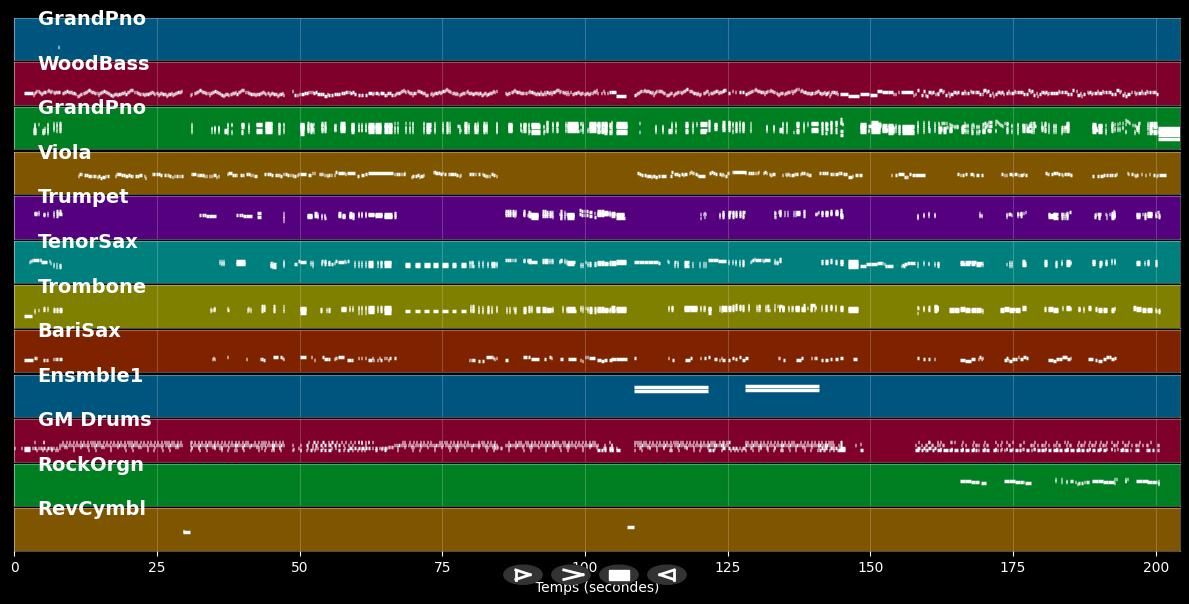The image size is (1189, 604).
Task: Click the leftmost right-pointing triangle-with-bar button
Action: click(523, 575)
